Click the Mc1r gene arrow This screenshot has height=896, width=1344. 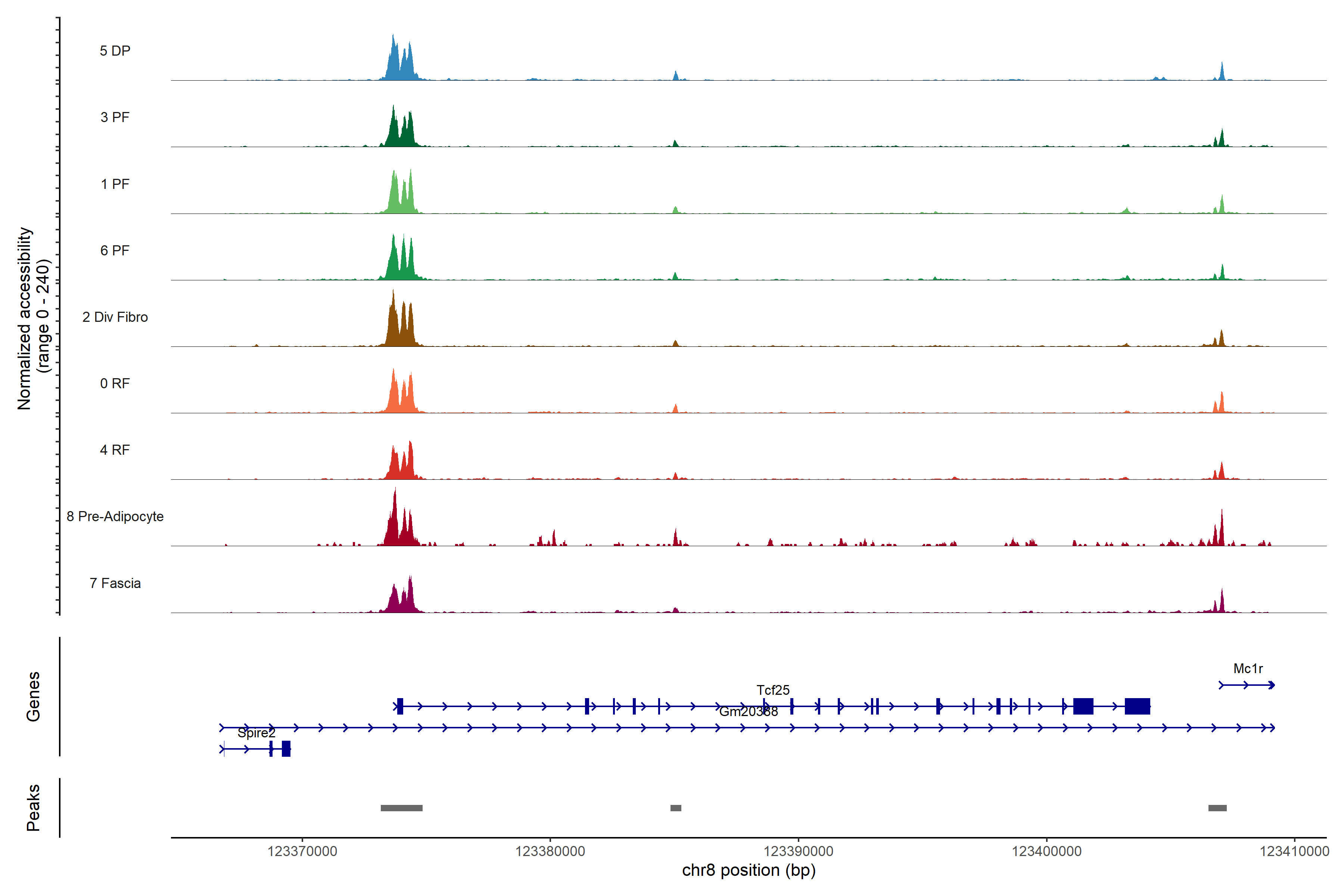[x=1247, y=685]
